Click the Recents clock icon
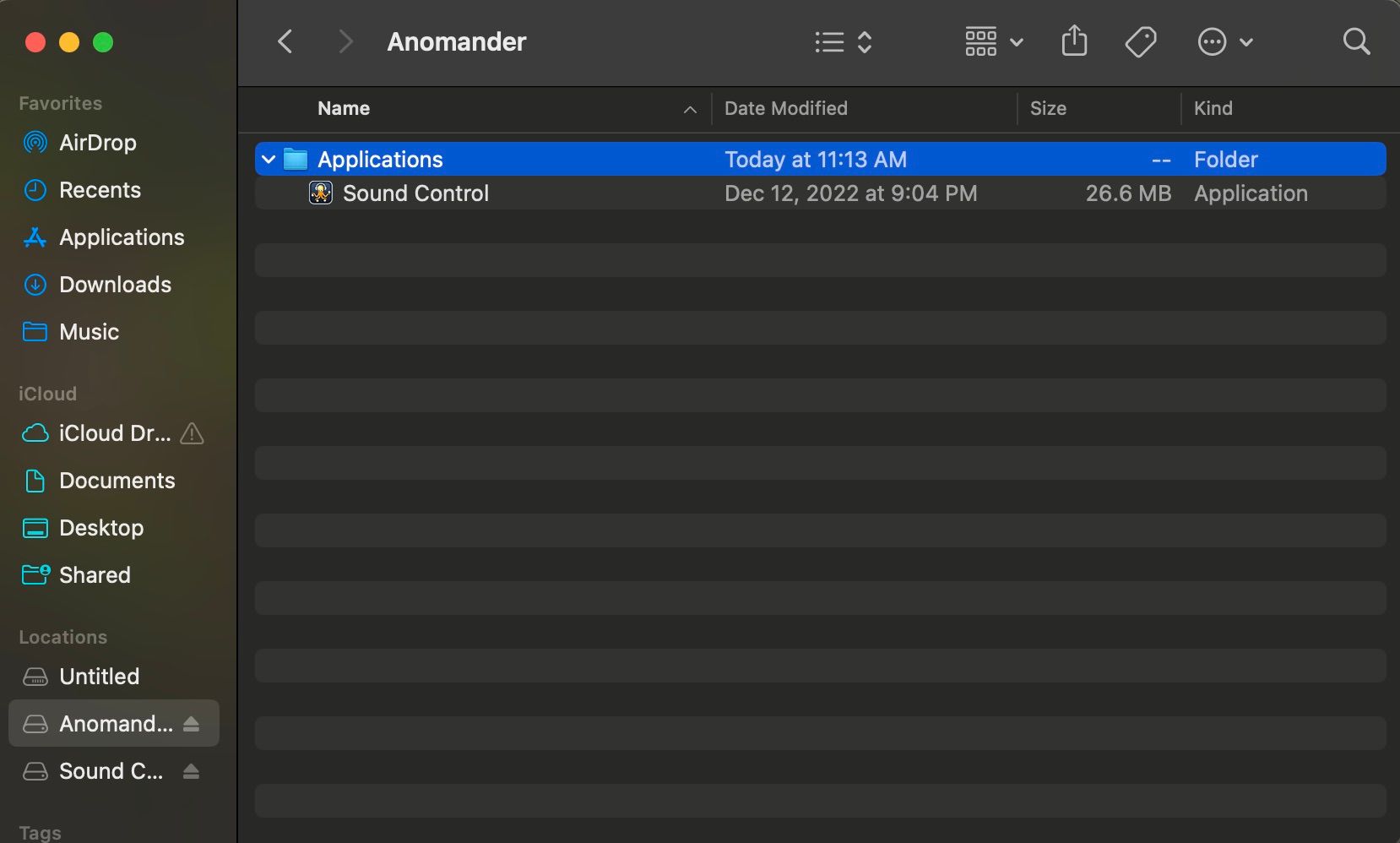 pyautogui.click(x=35, y=190)
